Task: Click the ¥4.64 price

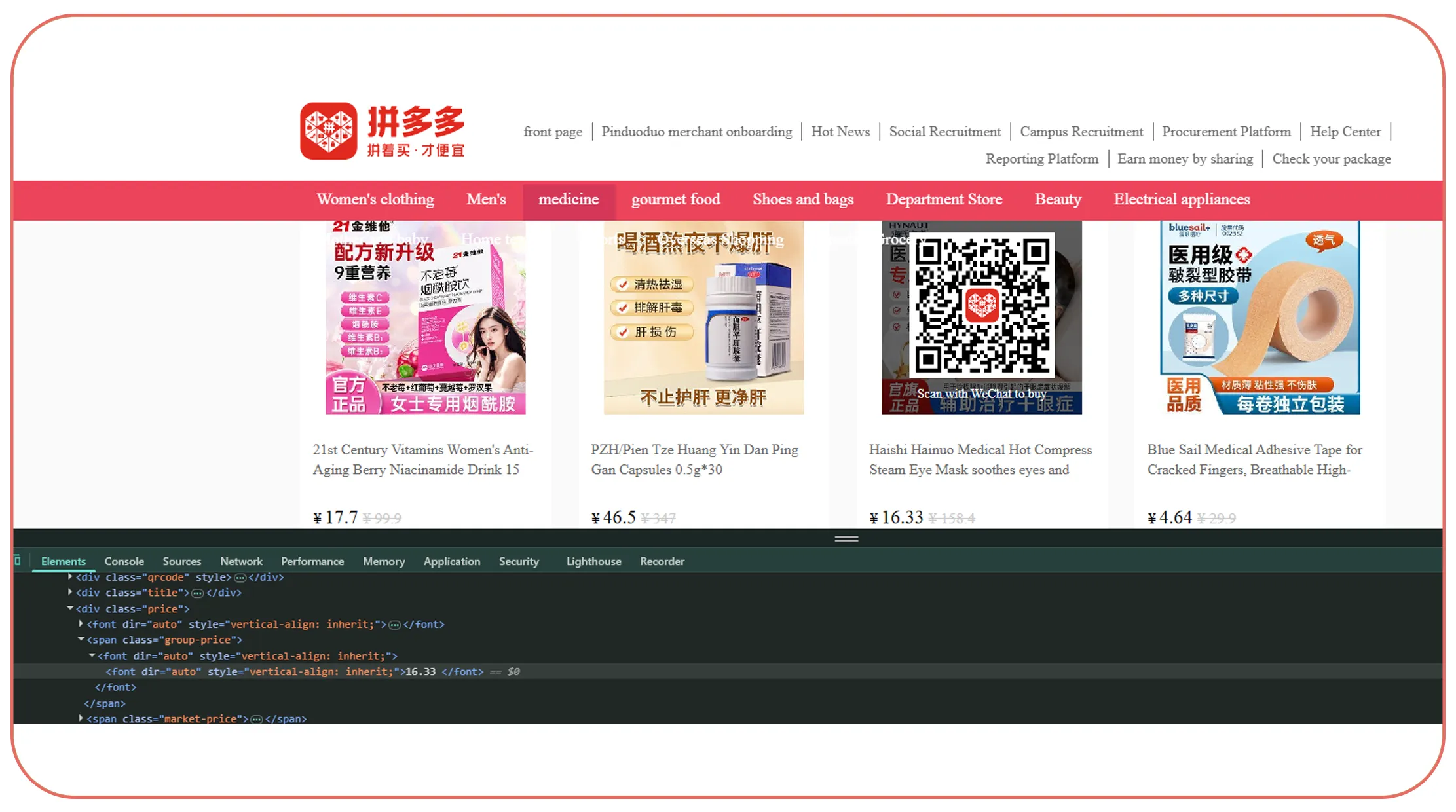Action: 1169,518
